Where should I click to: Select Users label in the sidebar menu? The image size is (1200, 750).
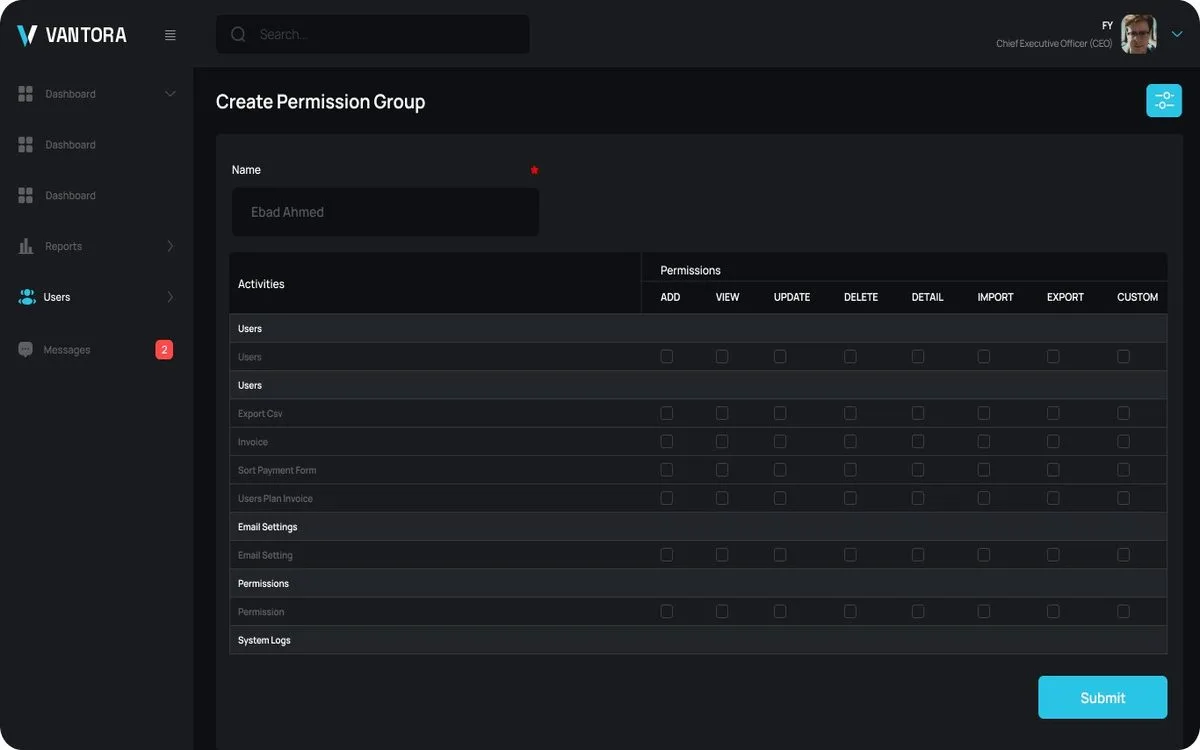tap(57, 297)
